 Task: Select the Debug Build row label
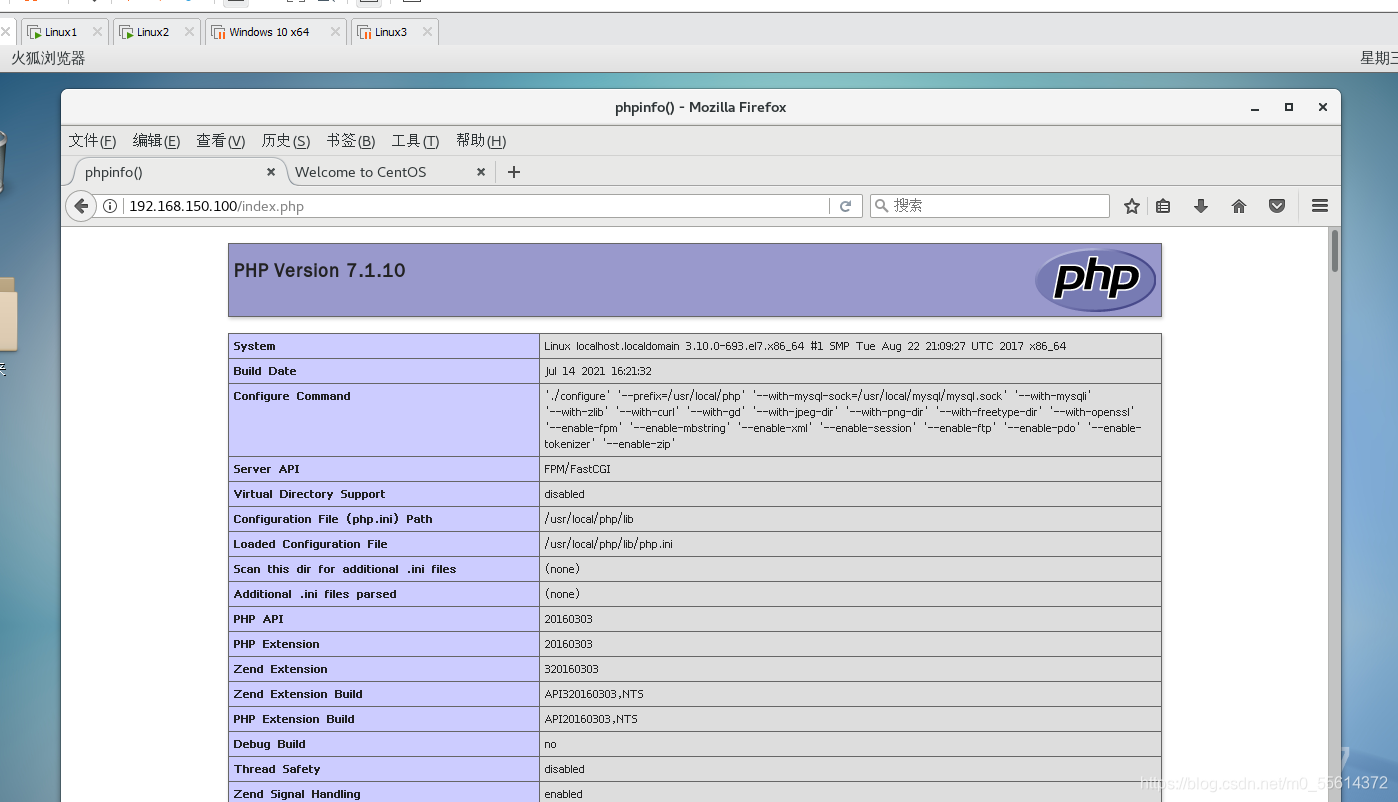[x=269, y=744]
